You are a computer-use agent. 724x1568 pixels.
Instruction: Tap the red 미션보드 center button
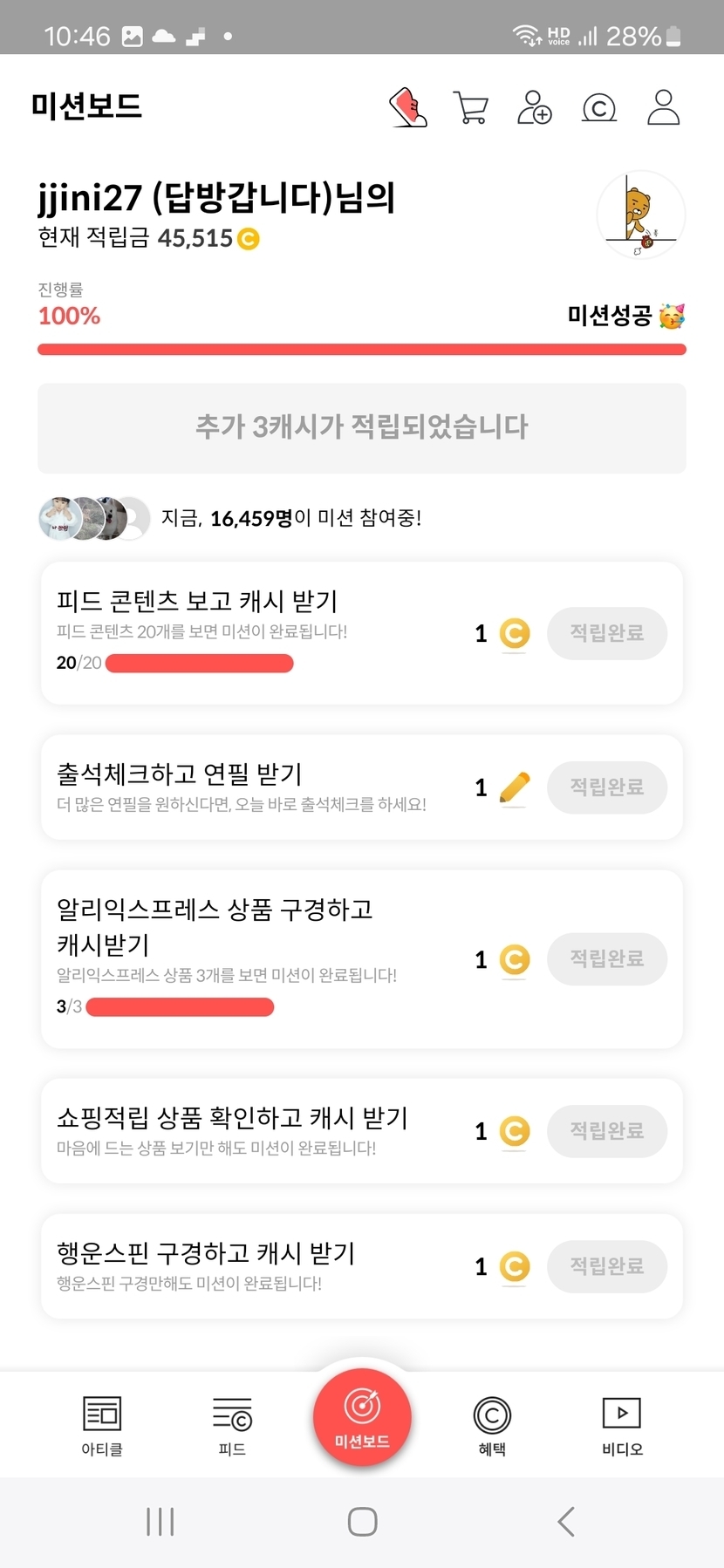tap(362, 1417)
